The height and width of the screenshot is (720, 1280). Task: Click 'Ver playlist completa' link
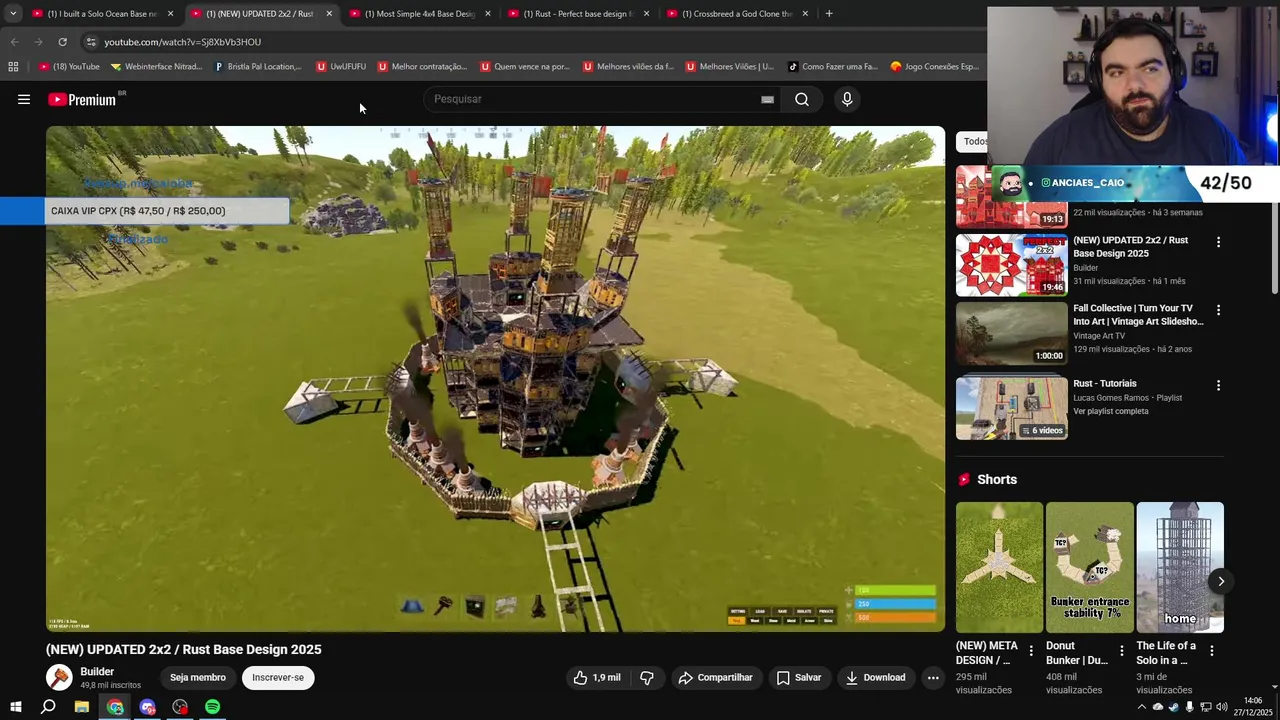coord(1111,411)
